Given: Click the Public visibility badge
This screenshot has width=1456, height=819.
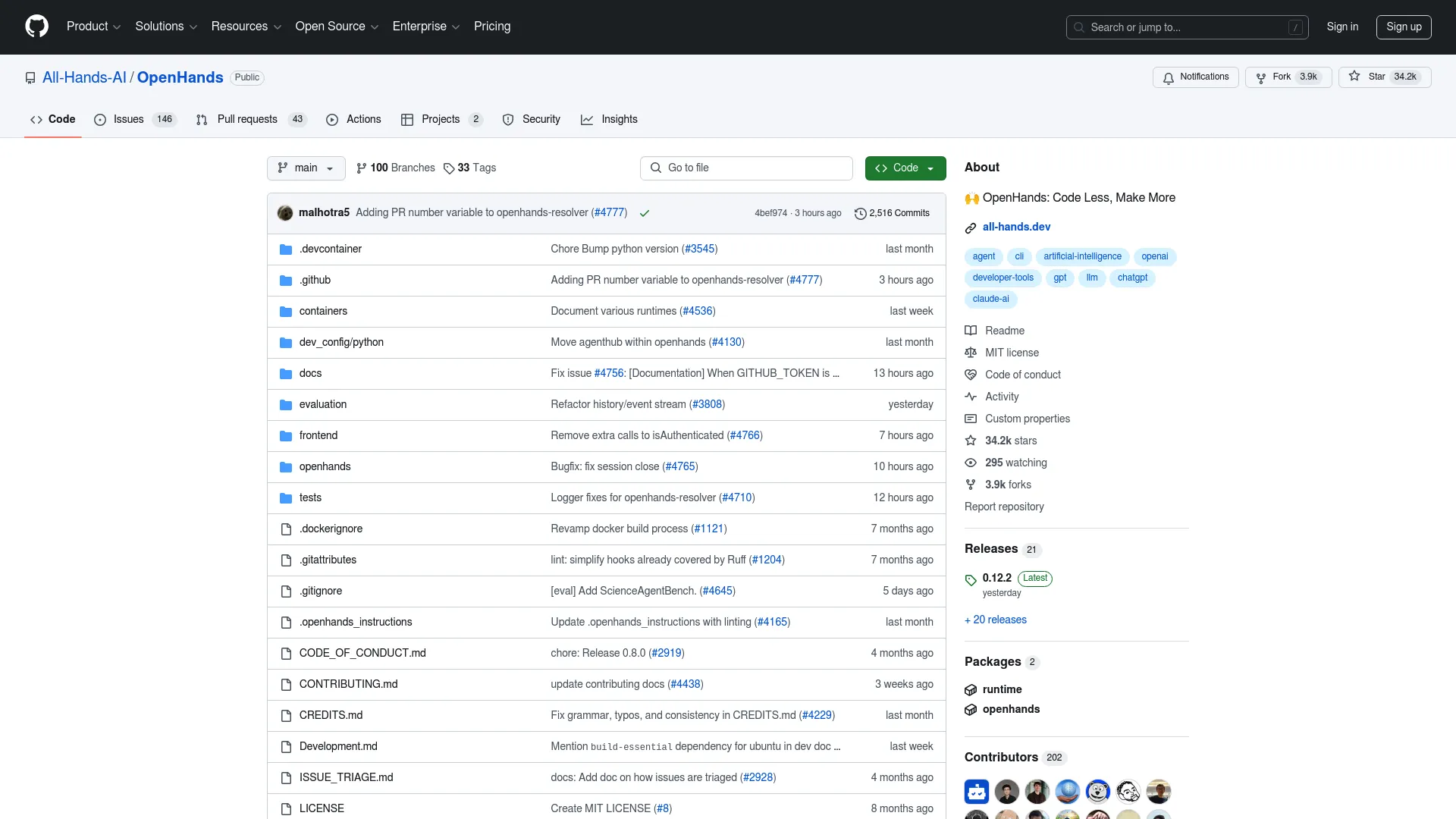Looking at the screenshot, I should [x=246, y=77].
